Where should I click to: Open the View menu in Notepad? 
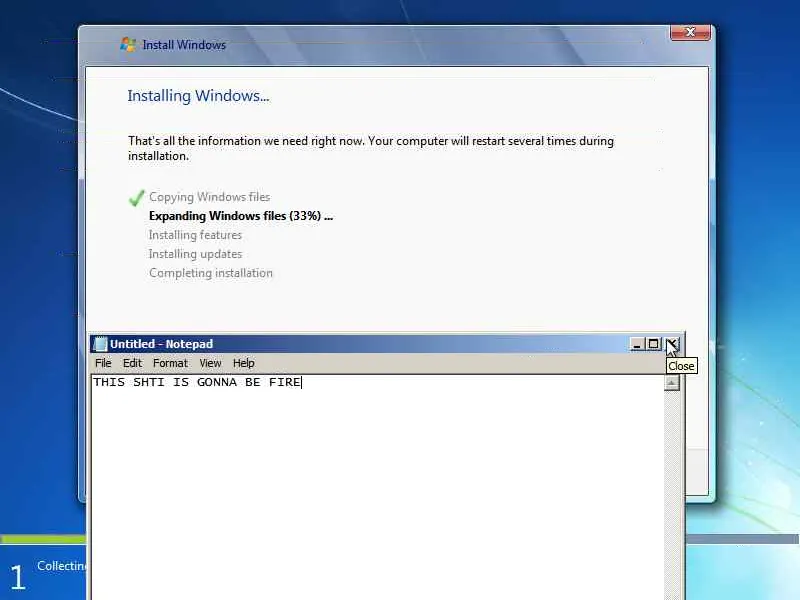click(210, 363)
